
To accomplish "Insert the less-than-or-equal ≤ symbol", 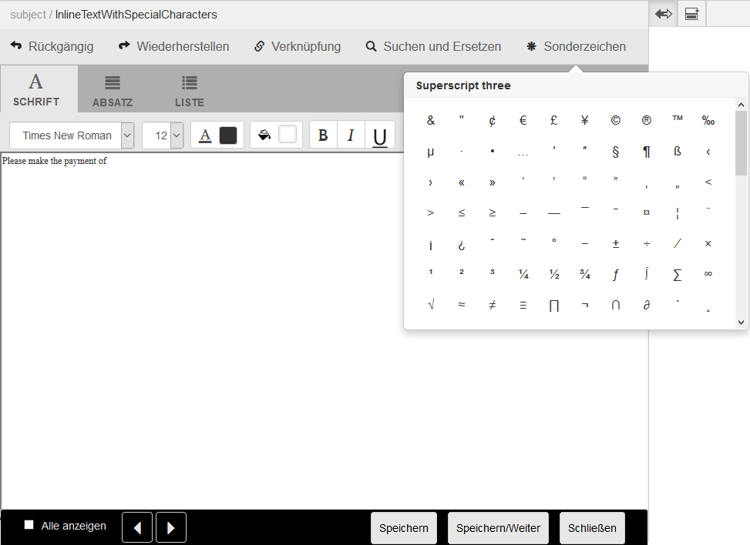I will (462, 212).
